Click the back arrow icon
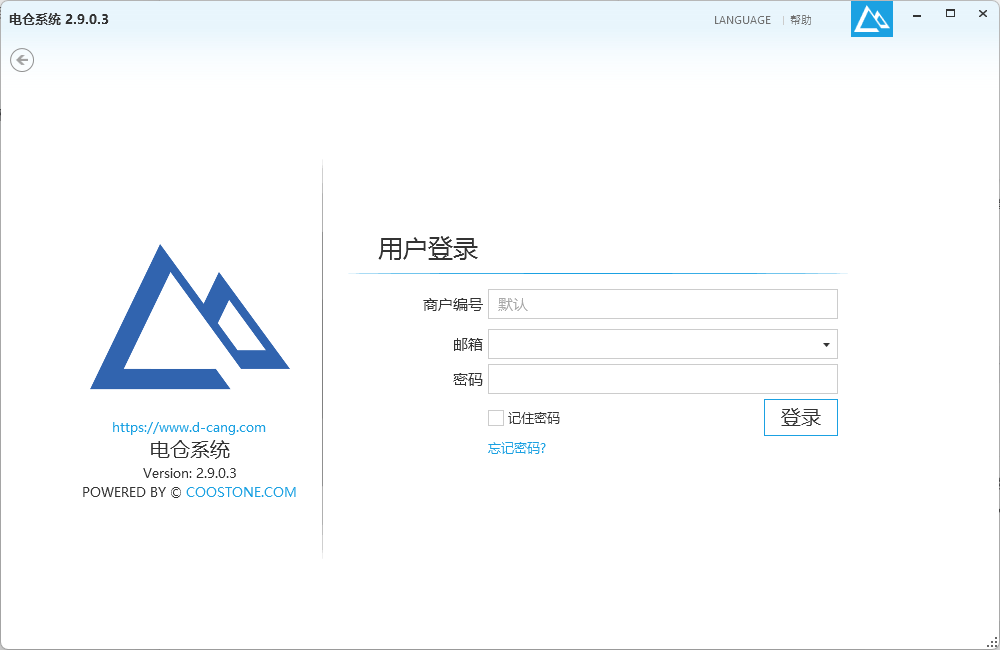Image resolution: width=1000 pixels, height=650 pixels. (22, 61)
